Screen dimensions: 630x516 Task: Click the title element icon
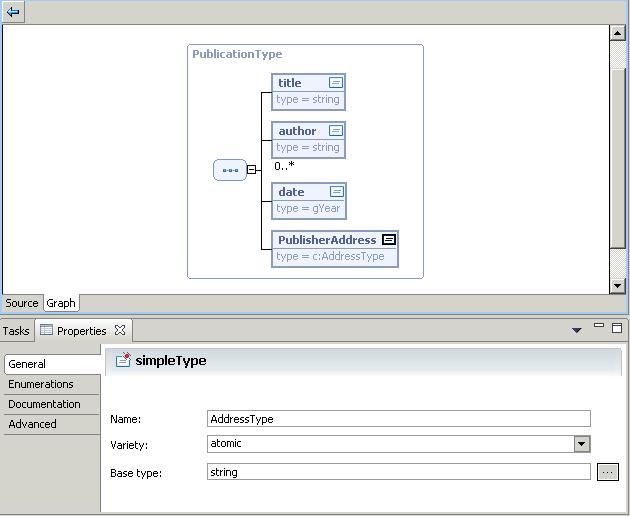(336, 83)
